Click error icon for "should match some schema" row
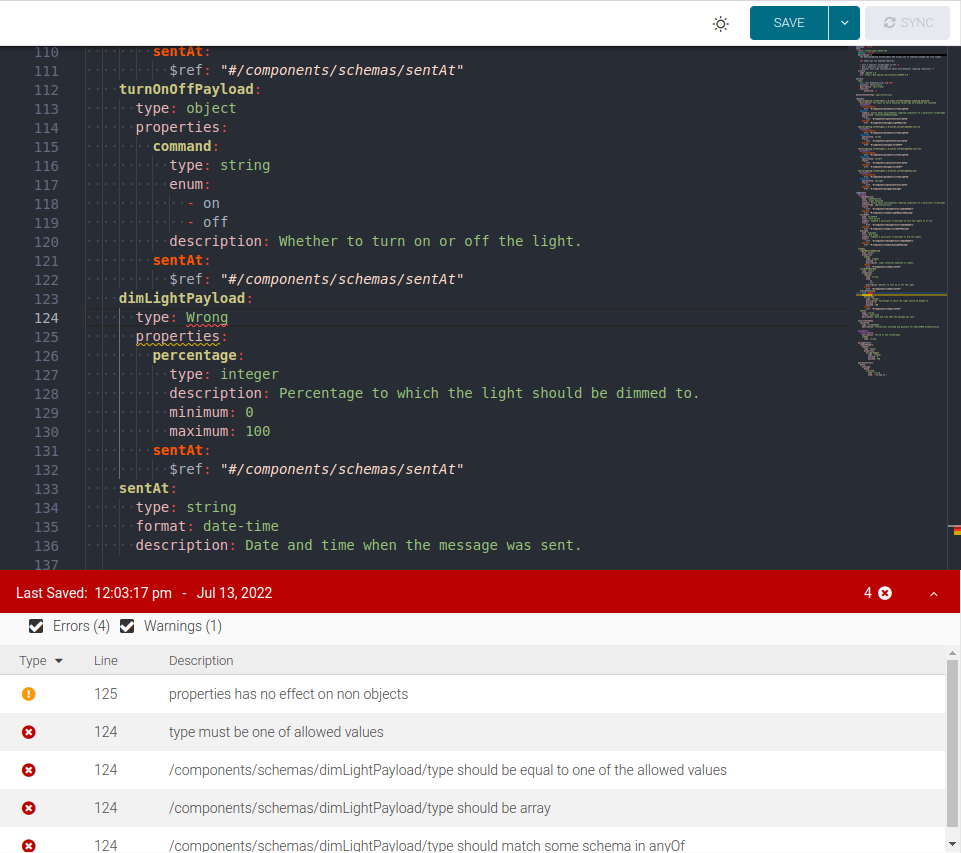This screenshot has width=961, height=853. [x=29, y=845]
